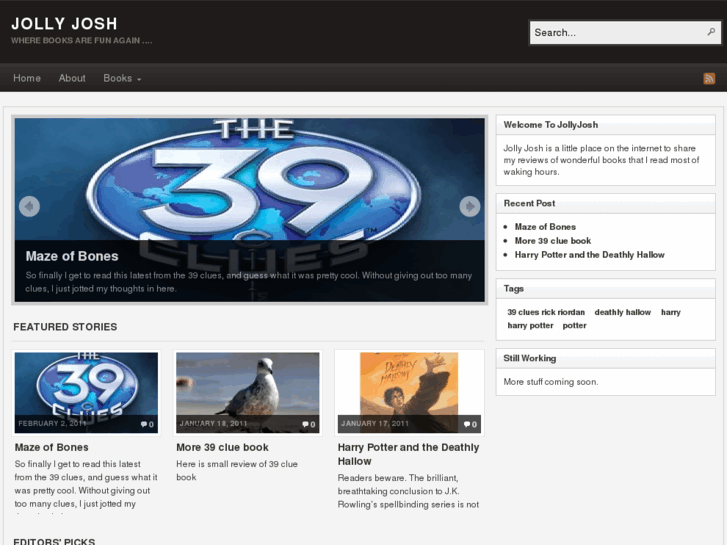This screenshot has height=545, width=727.
Task: Open Harry Potter and the Deathly Hallow story title
Action: pos(408,454)
